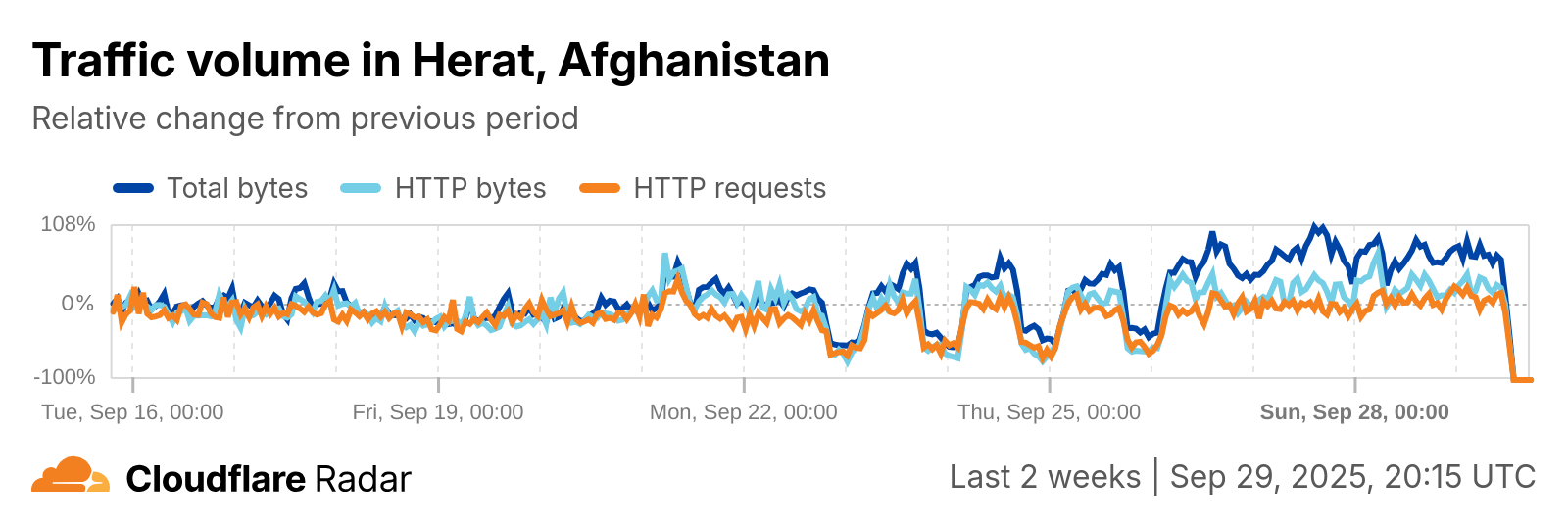
Task: Click the Sep 29, 2025, 20:15 UTC timestamp
Action: [1352, 477]
